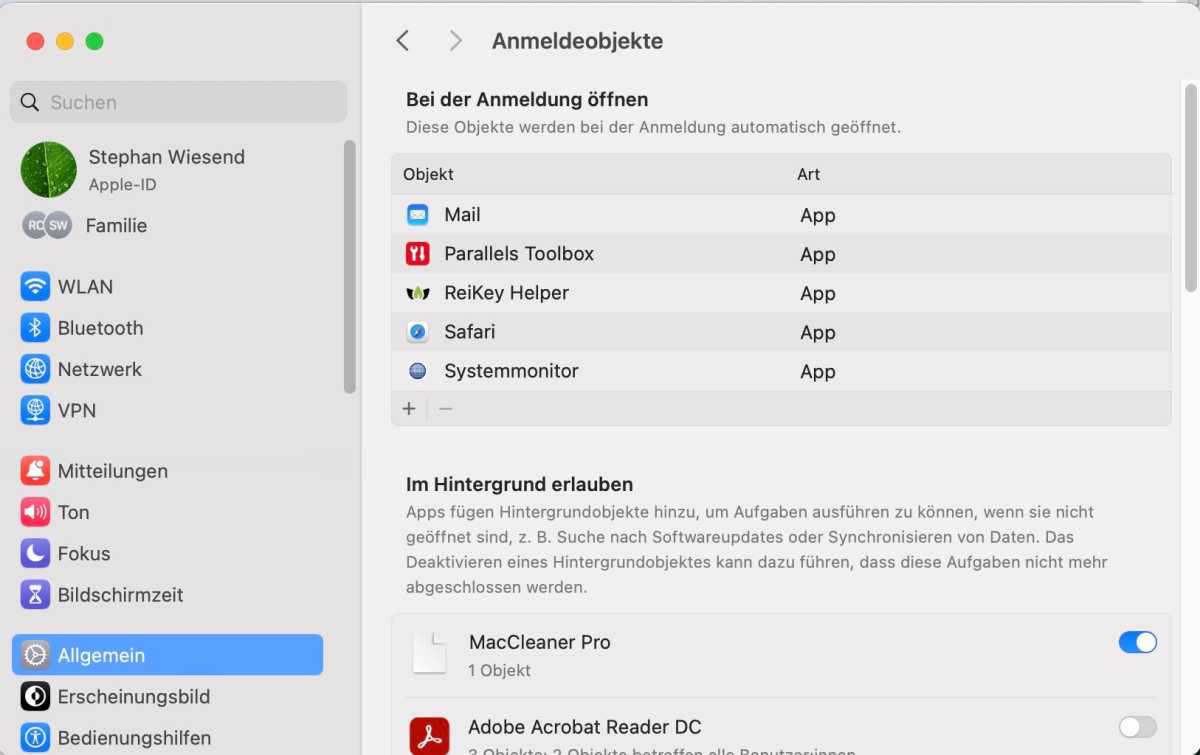Sort by the Art column header
The image size is (1200, 755).
click(x=808, y=174)
